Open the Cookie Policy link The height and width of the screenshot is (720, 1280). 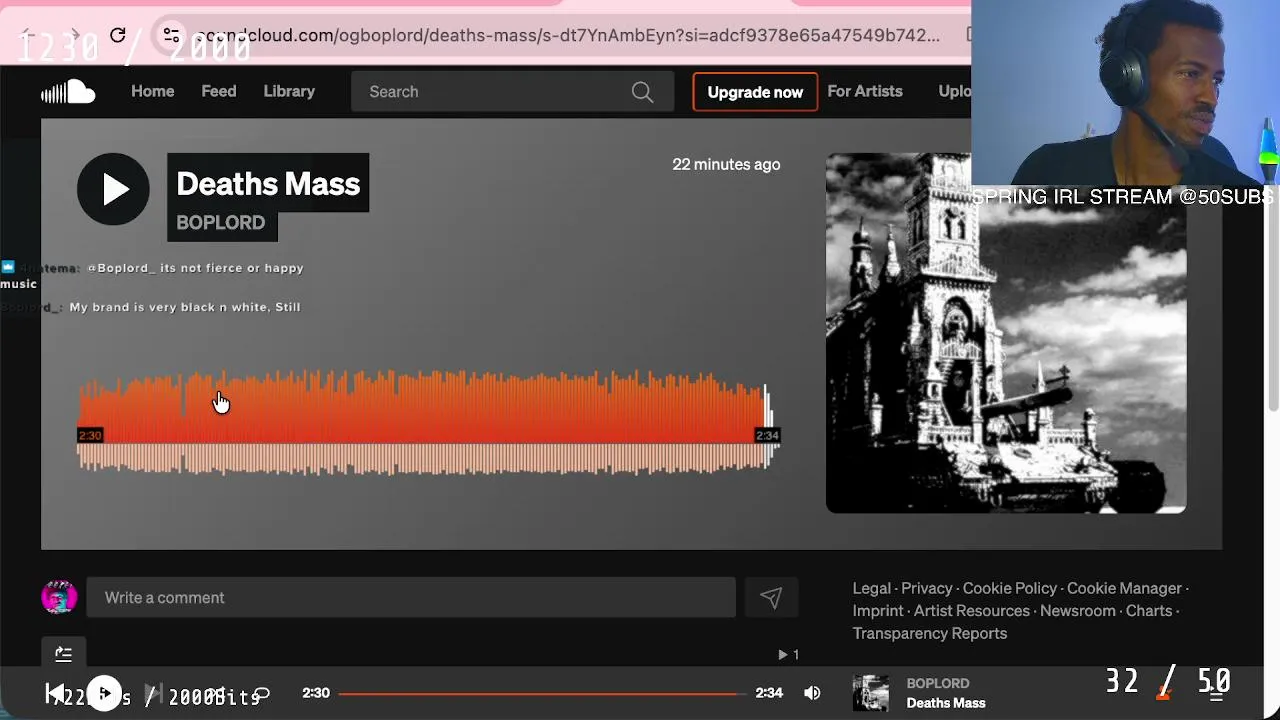click(1010, 588)
